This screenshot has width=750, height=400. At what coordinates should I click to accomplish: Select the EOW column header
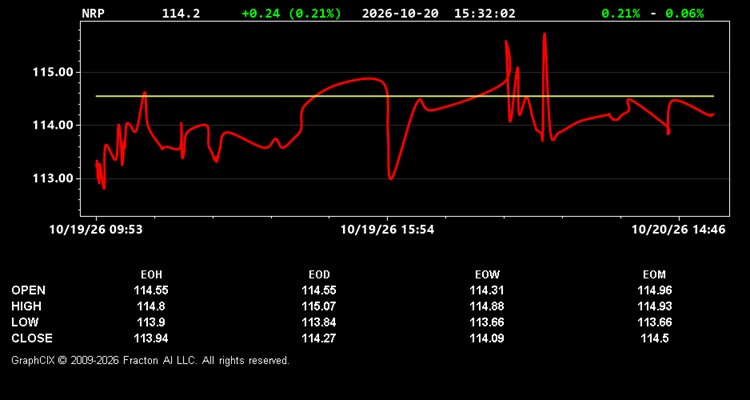click(x=487, y=275)
